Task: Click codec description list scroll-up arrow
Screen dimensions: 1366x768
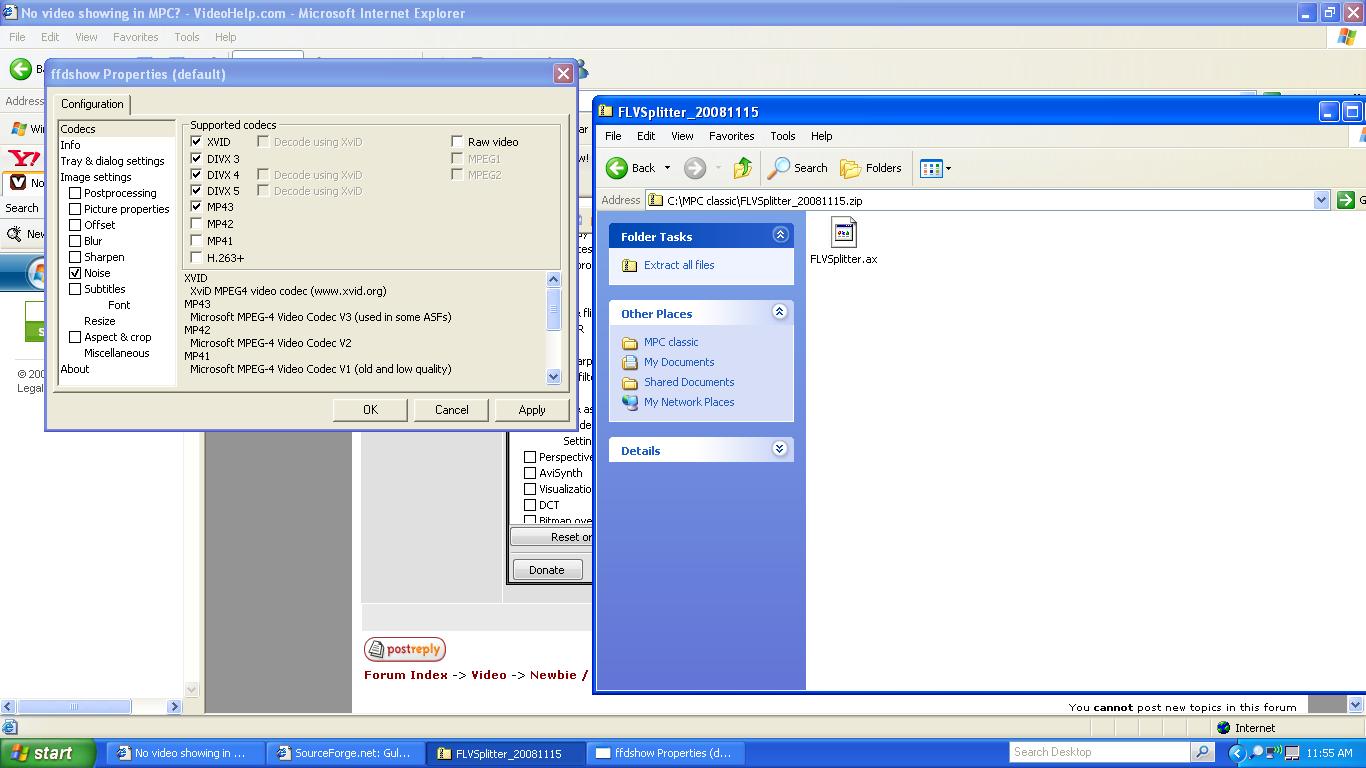Action: (554, 279)
